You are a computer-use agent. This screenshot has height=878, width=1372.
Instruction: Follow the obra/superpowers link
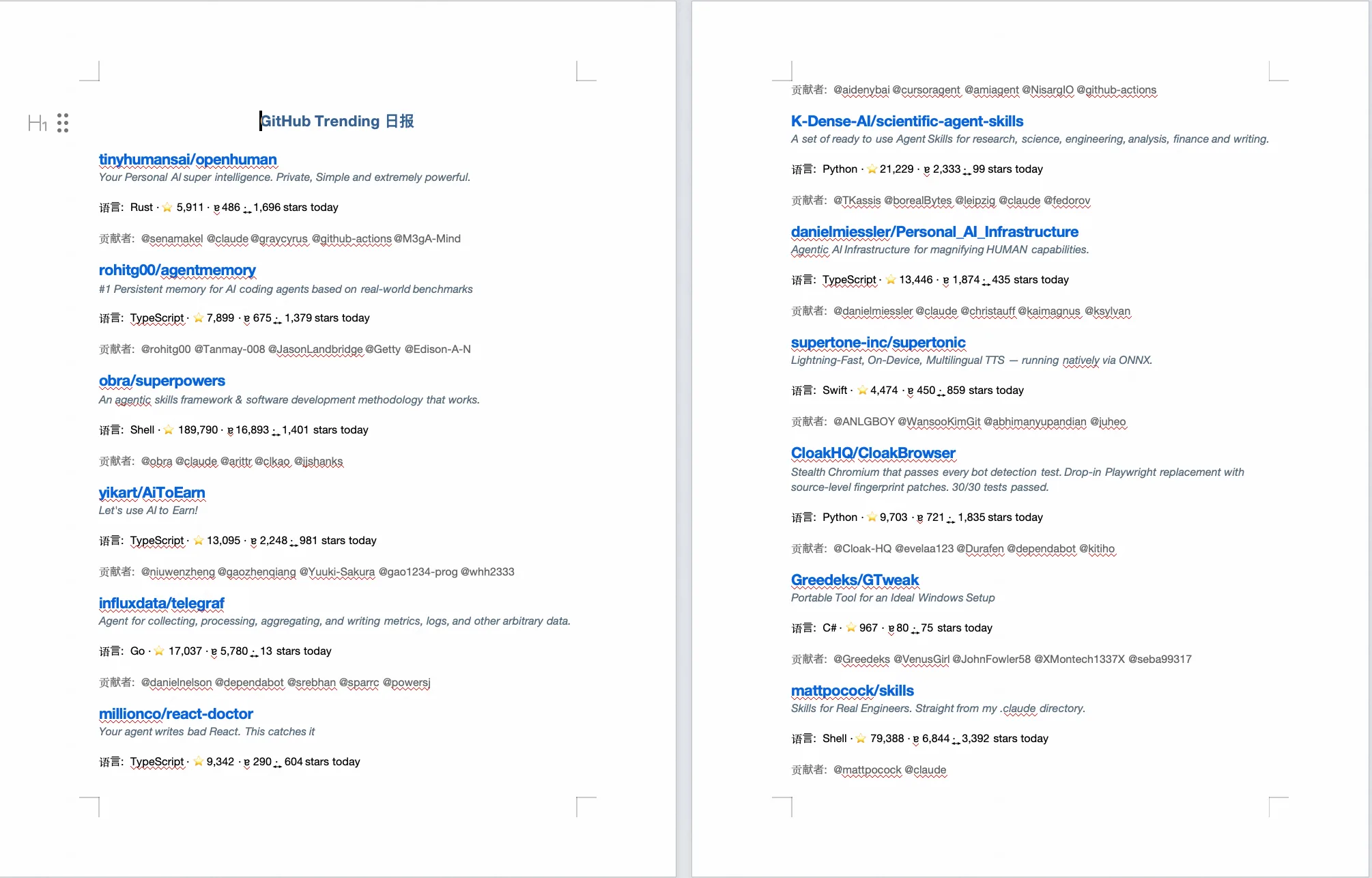click(x=162, y=380)
